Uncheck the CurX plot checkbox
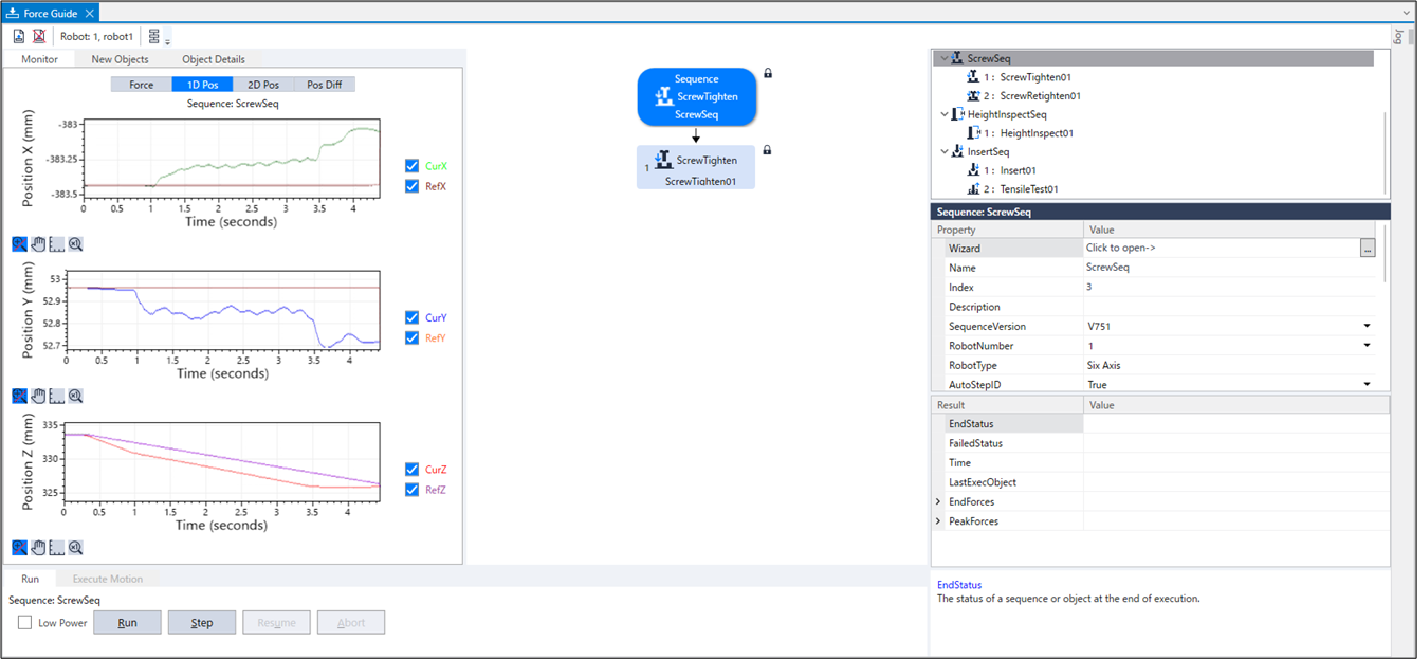 (x=412, y=166)
